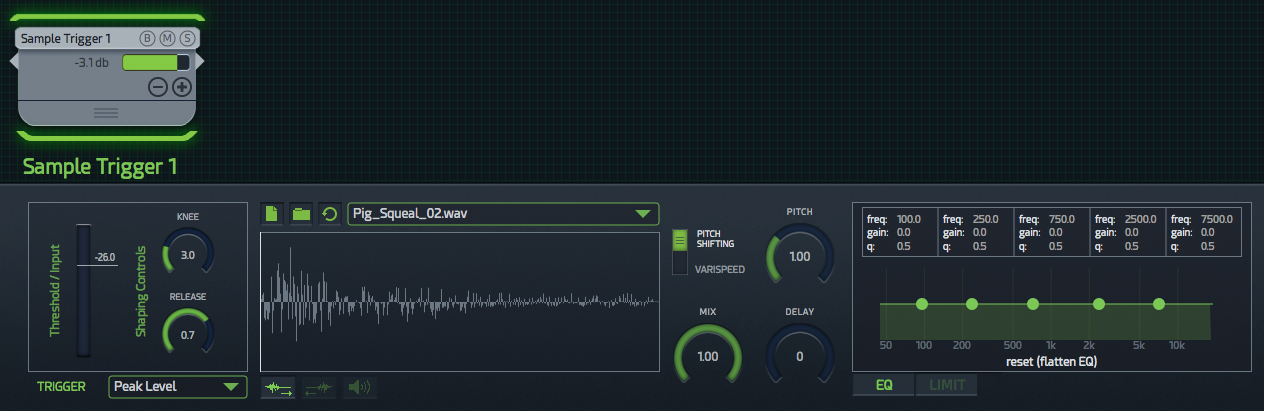Click the minus icon on Sample Trigger 1
The width and height of the screenshot is (1264, 411).
tap(158, 87)
